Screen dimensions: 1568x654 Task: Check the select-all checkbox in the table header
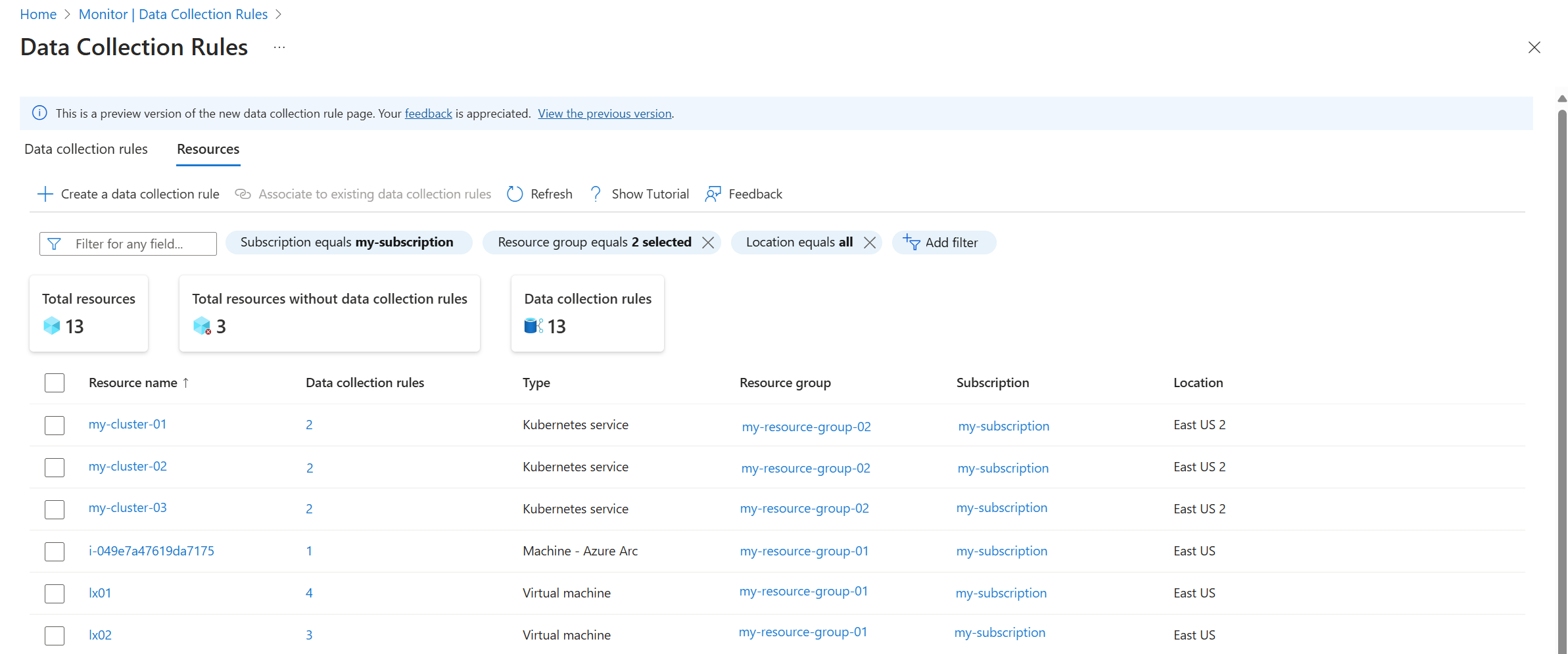coord(55,382)
